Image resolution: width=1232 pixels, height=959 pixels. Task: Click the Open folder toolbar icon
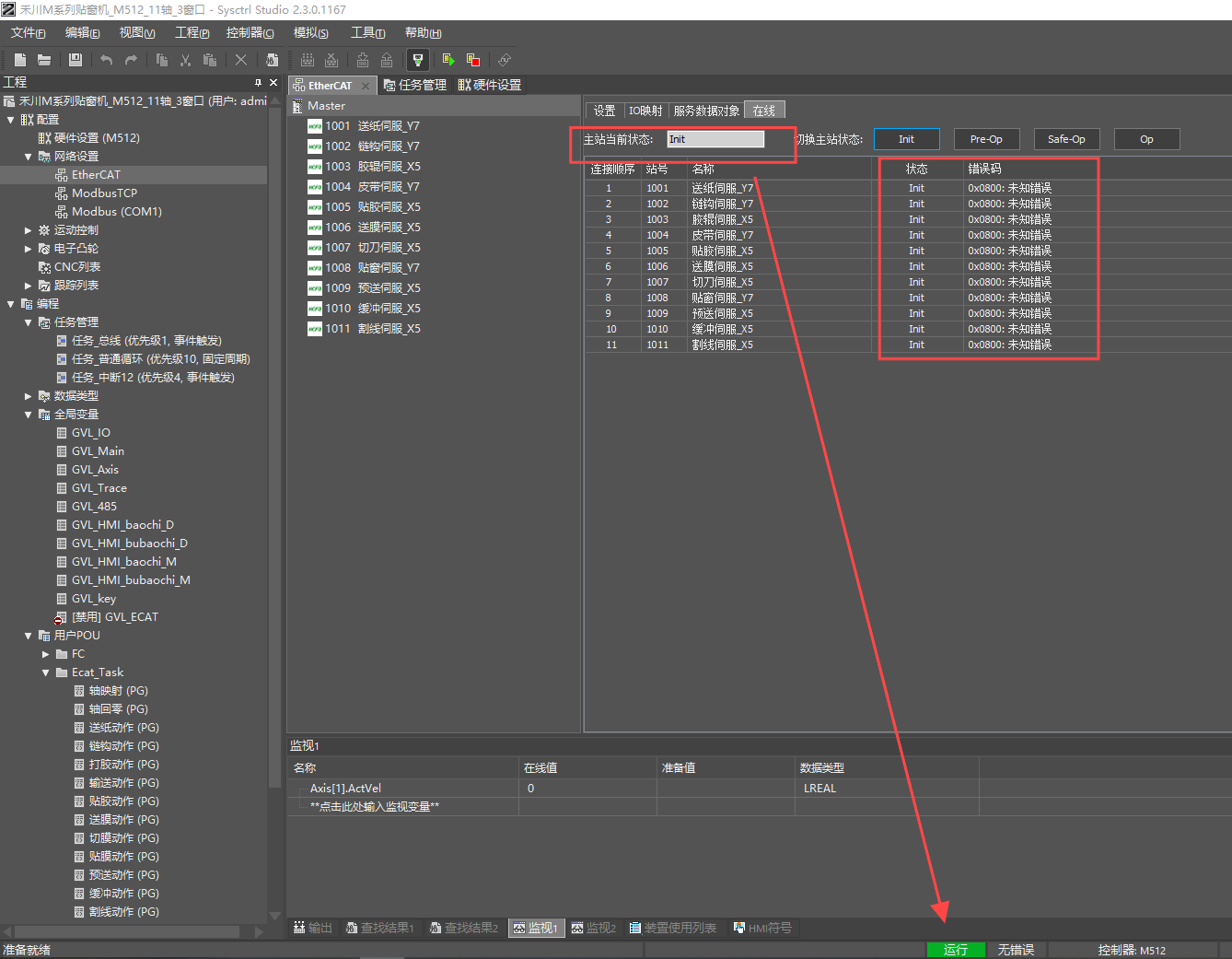click(x=44, y=60)
